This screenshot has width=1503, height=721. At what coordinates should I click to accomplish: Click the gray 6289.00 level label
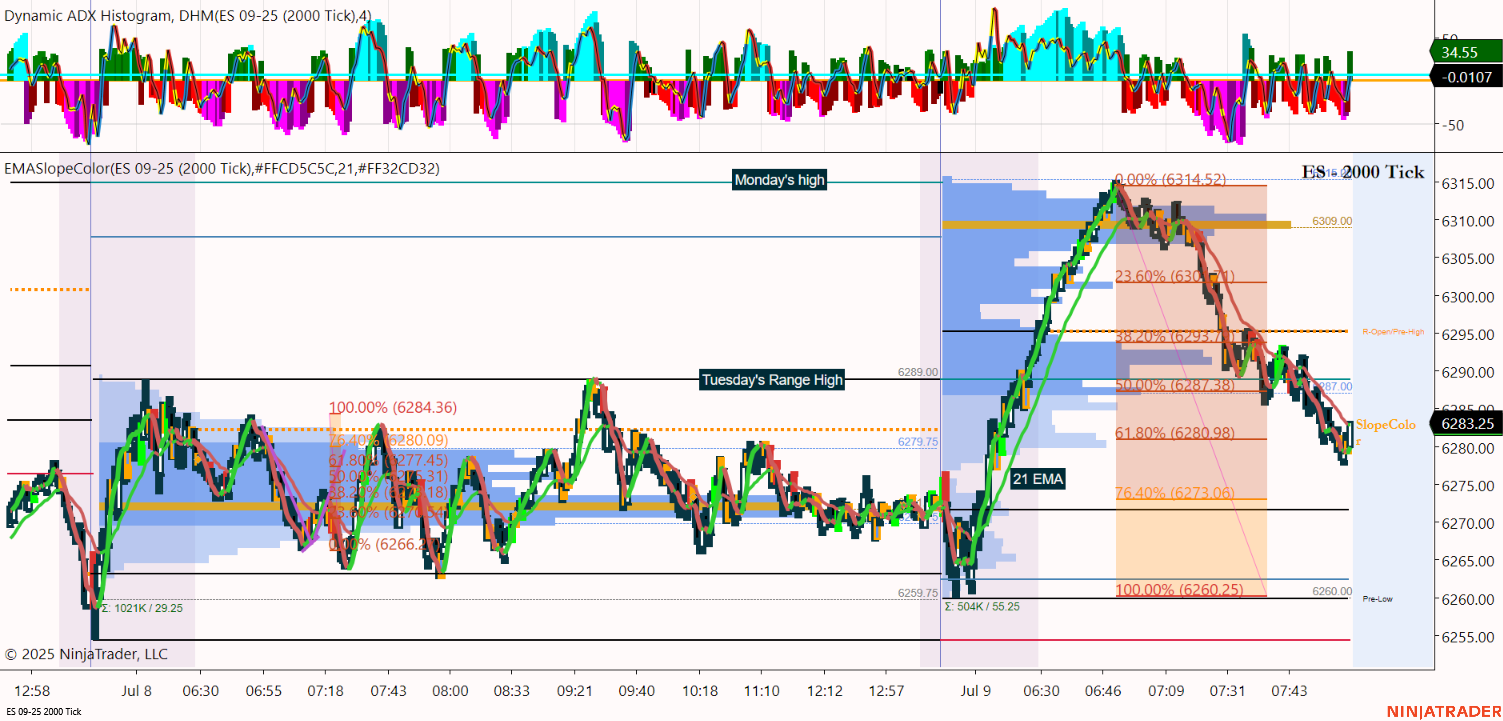point(918,372)
